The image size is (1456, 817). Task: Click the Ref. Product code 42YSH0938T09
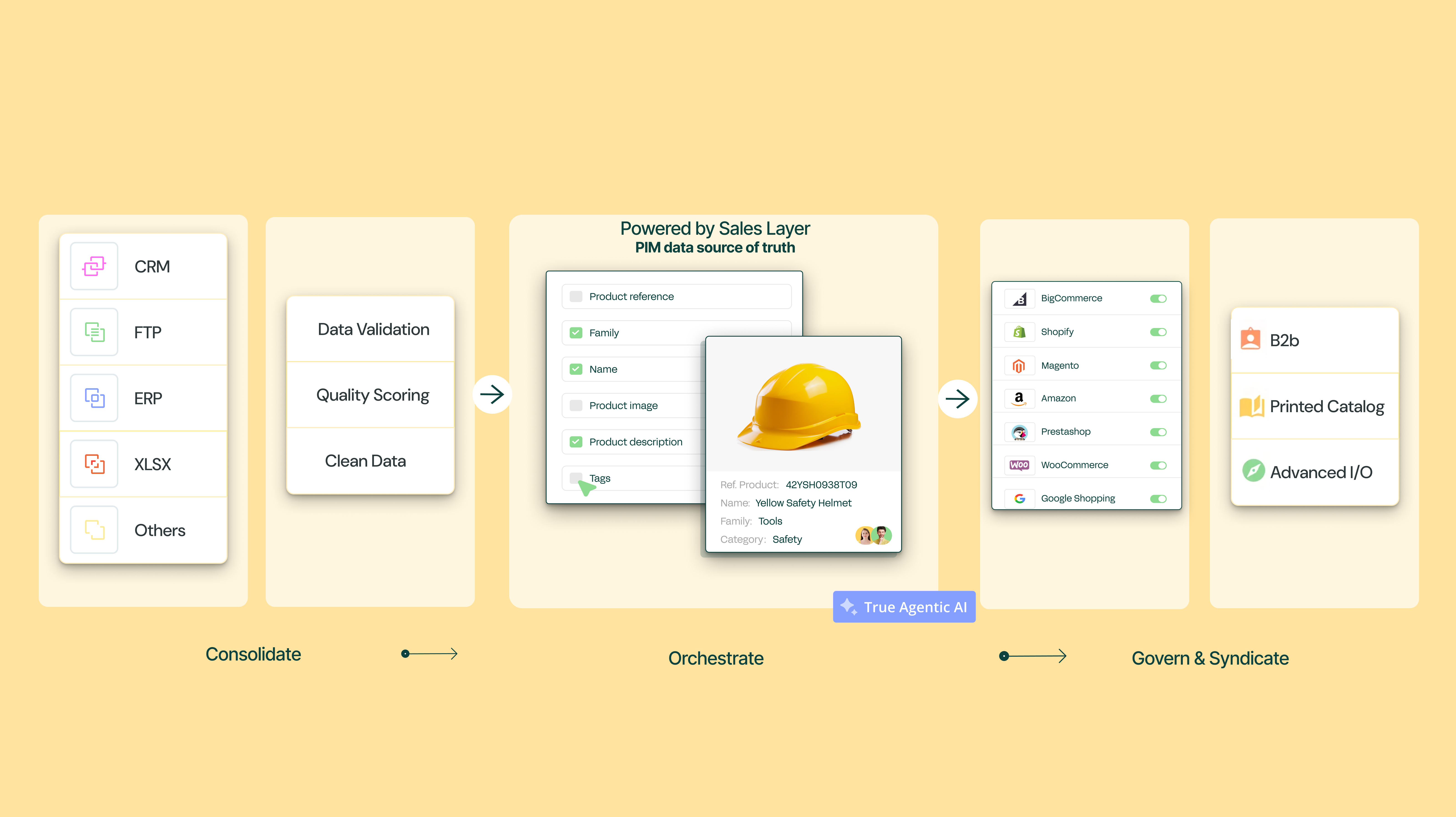821,485
